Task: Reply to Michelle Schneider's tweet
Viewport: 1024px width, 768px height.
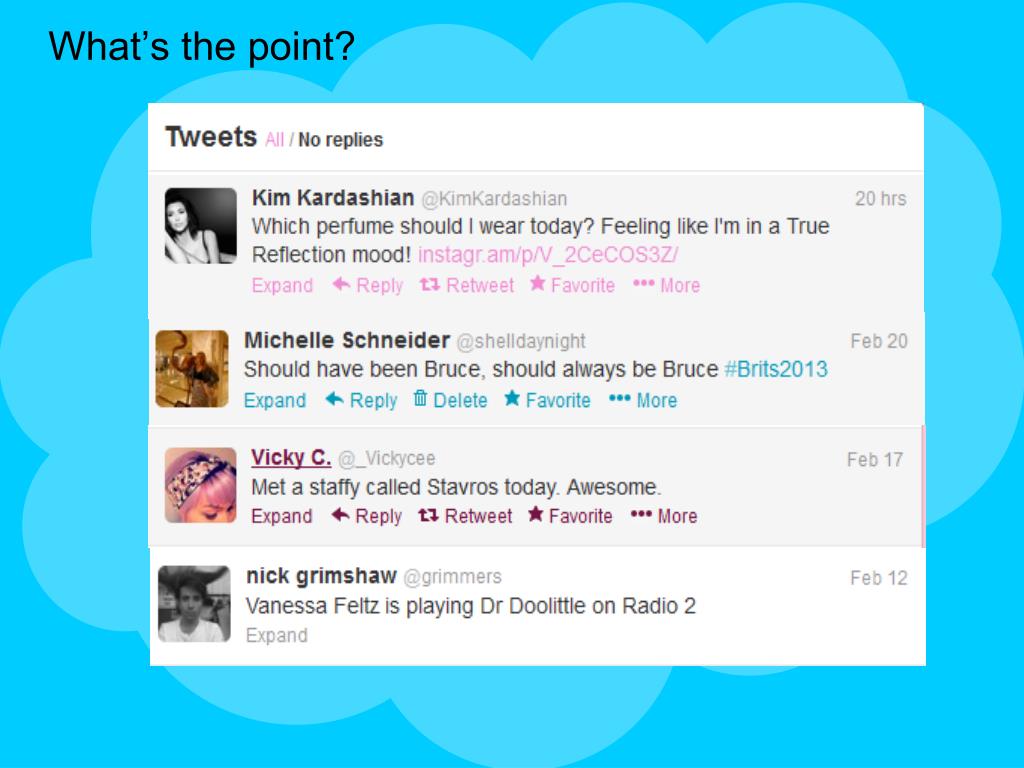Action: coord(361,400)
